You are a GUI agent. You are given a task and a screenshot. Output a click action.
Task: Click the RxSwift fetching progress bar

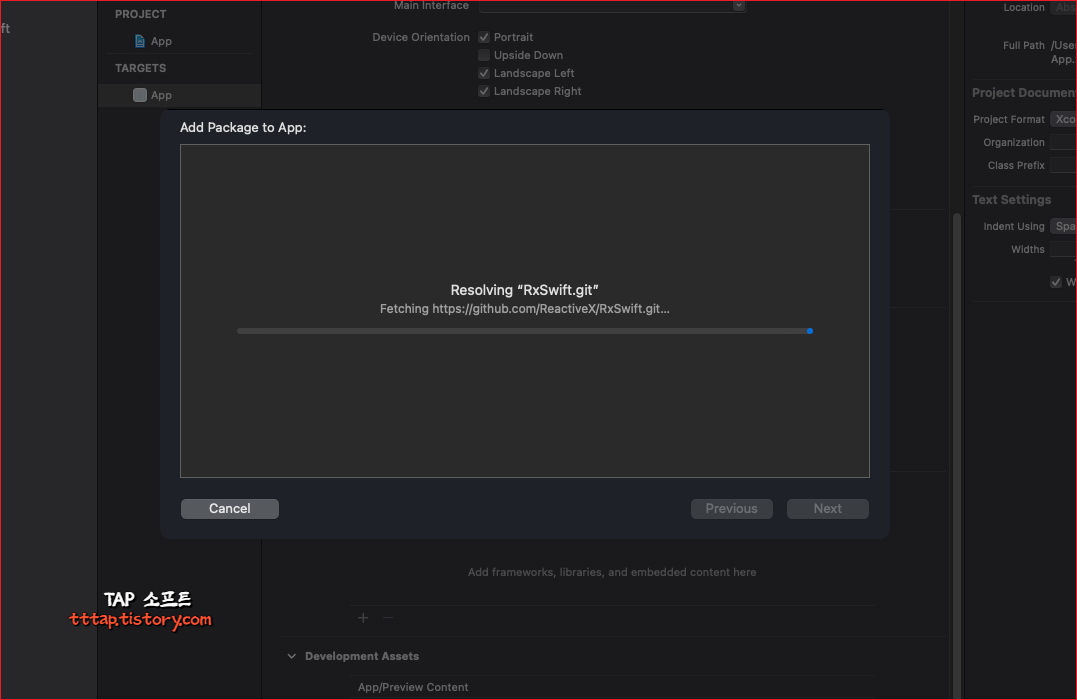(x=525, y=331)
